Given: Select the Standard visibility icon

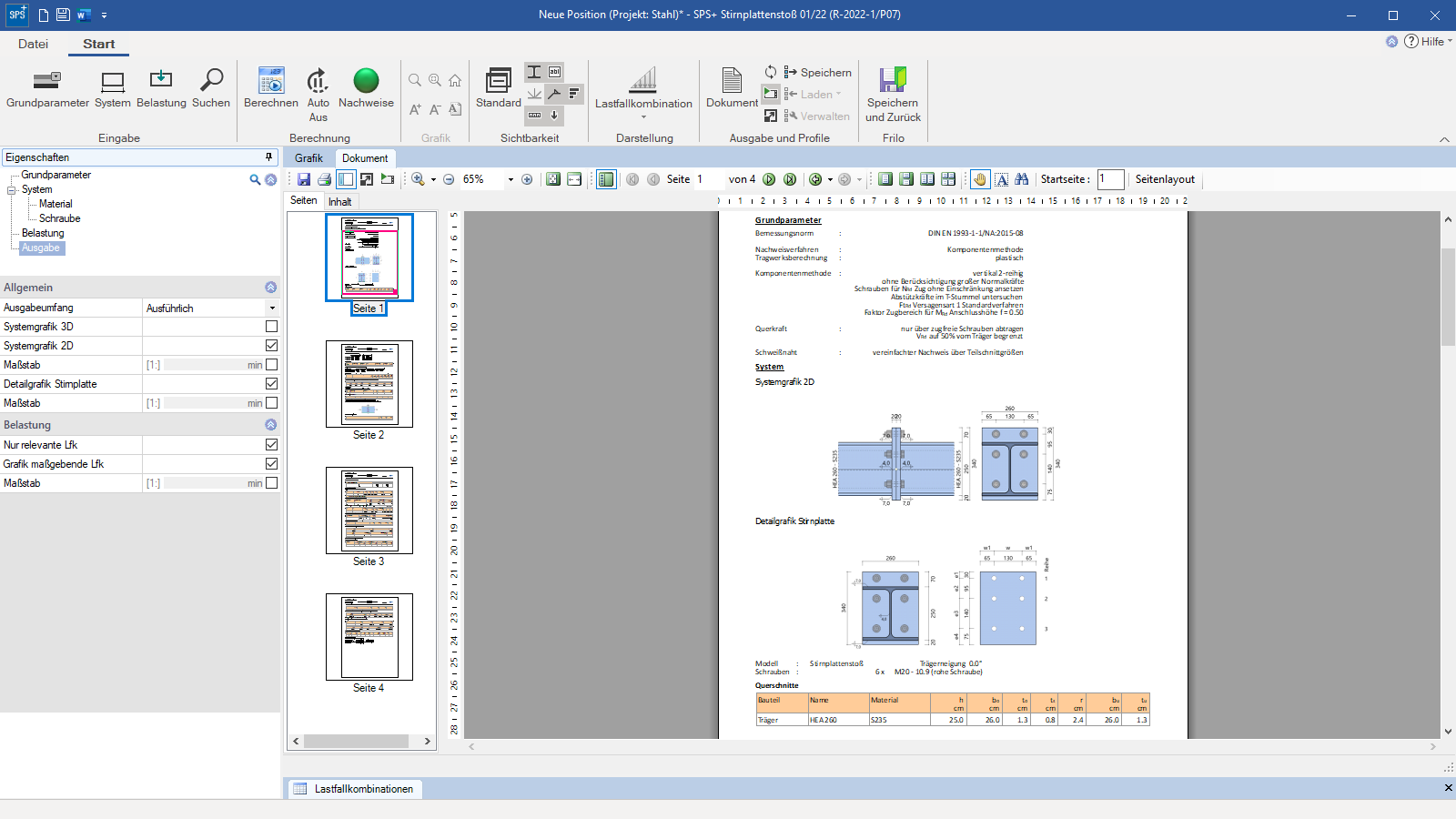Looking at the screenshot, I should click(499, 89).
